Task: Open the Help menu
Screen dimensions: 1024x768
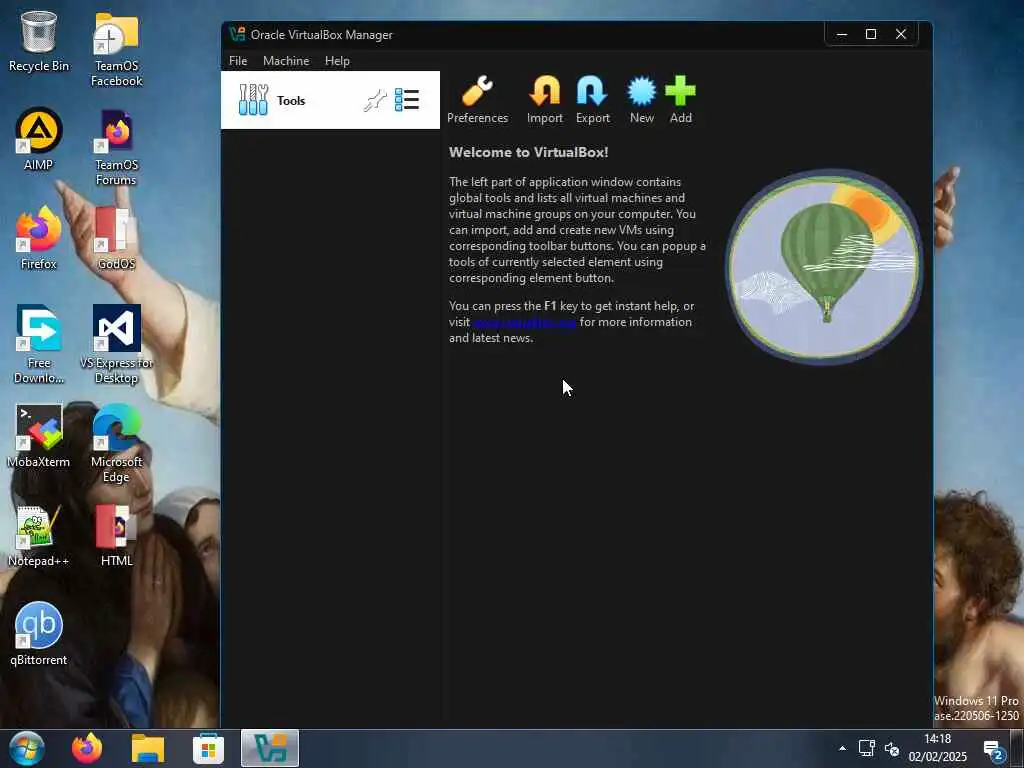Action: point(337,61)
